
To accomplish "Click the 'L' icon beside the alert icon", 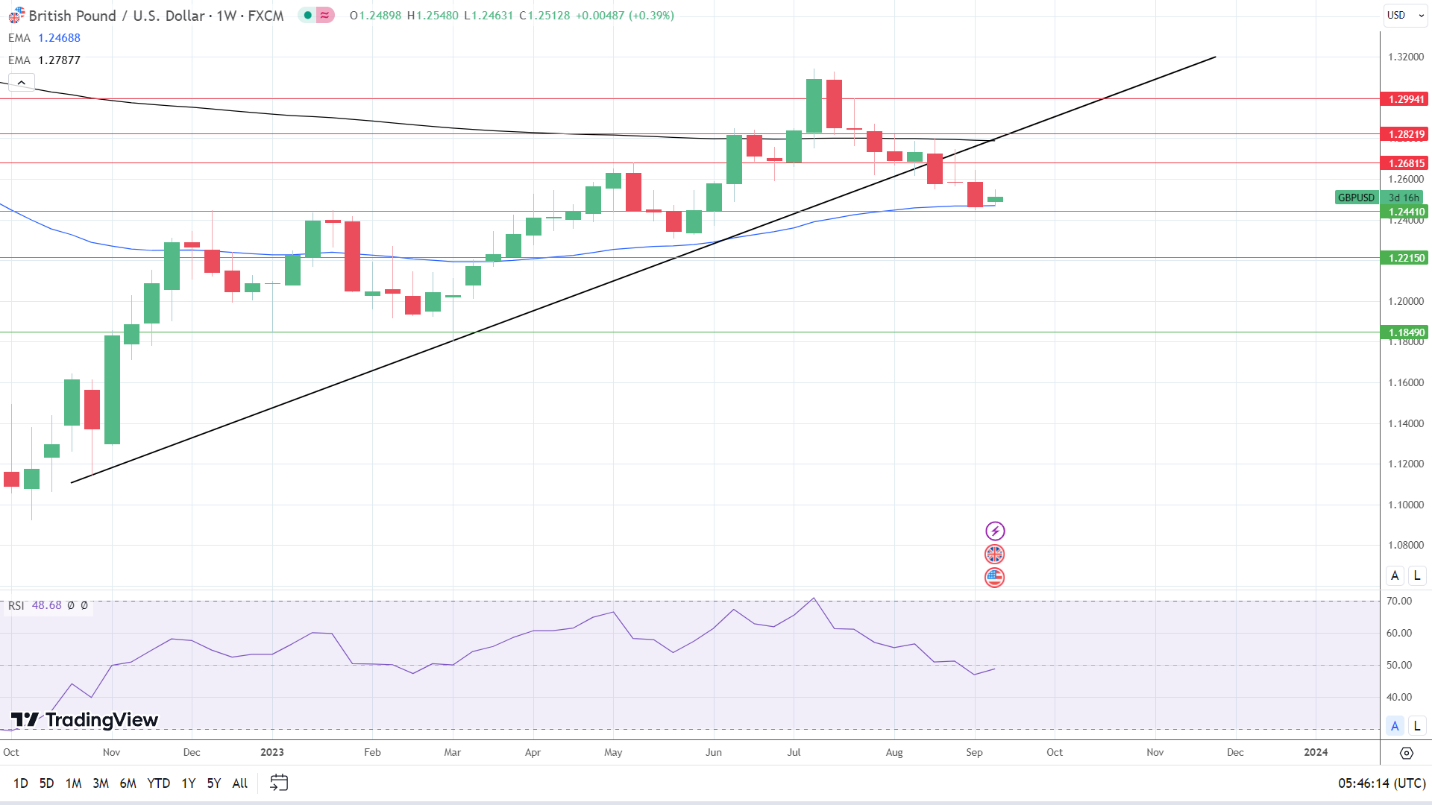I will [x=1417, y=575].
